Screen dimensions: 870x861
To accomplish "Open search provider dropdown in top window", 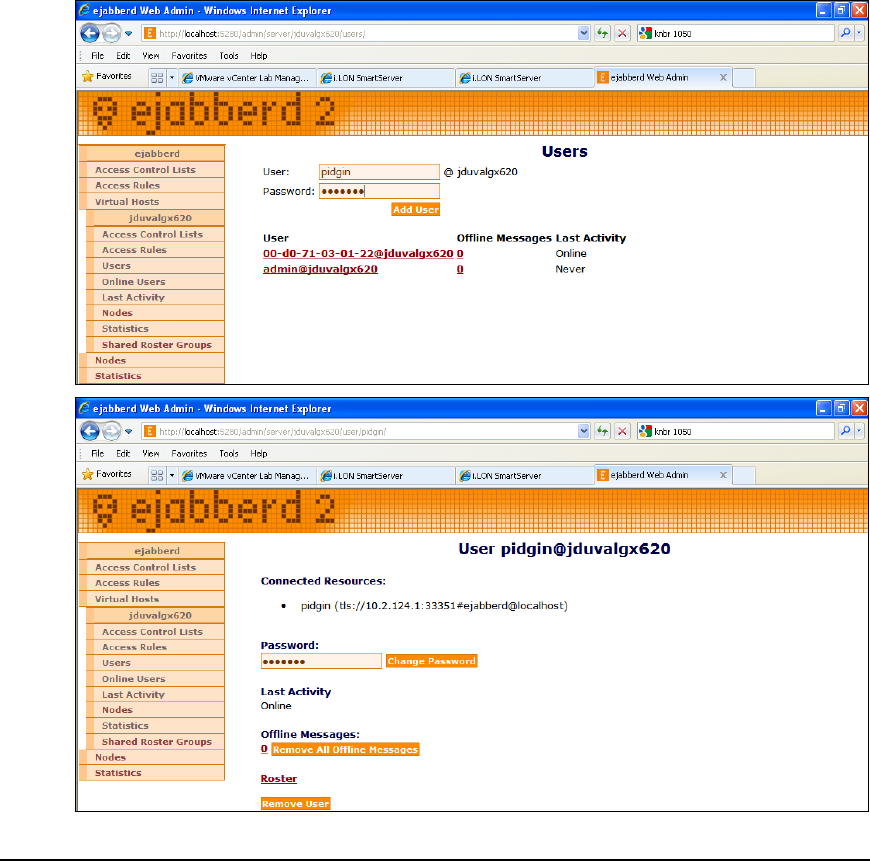I will pyautogui.click(x=859, y=33).
